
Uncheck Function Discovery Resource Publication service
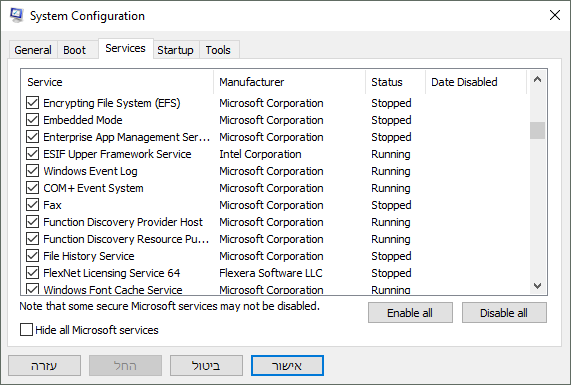32,239
